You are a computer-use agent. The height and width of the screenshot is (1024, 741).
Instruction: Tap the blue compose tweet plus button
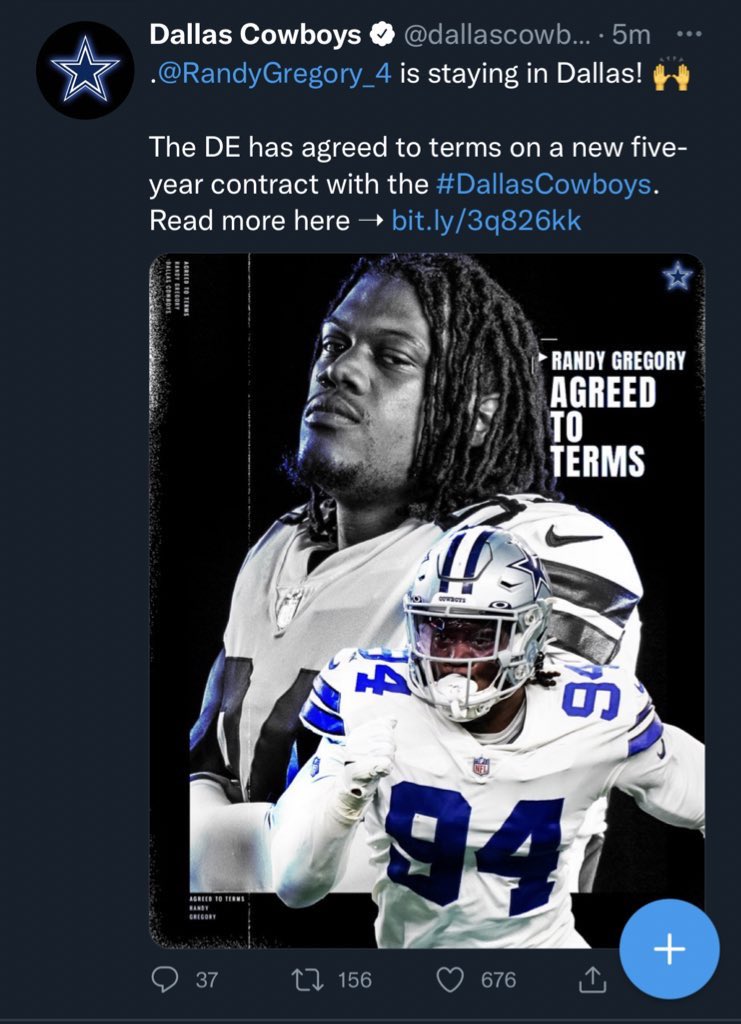coord(669,949)
